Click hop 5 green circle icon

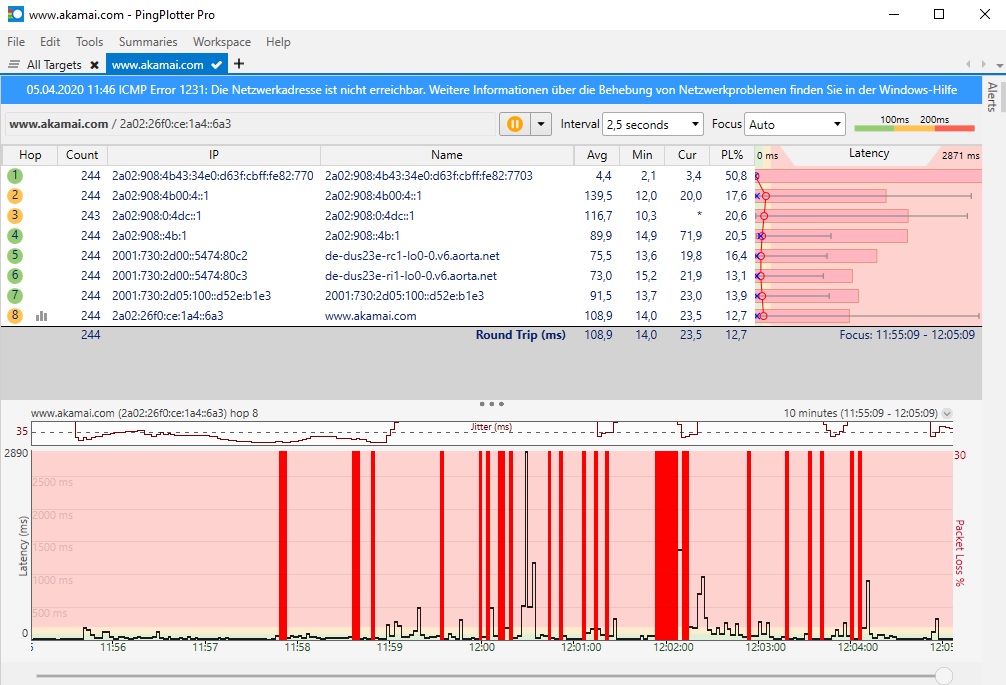[15, 255]
